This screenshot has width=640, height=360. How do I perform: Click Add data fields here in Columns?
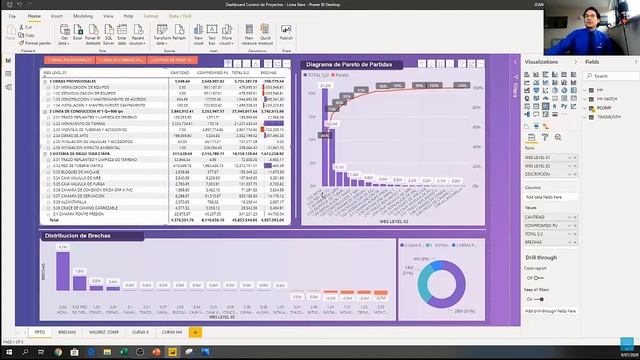coord(551,197)
